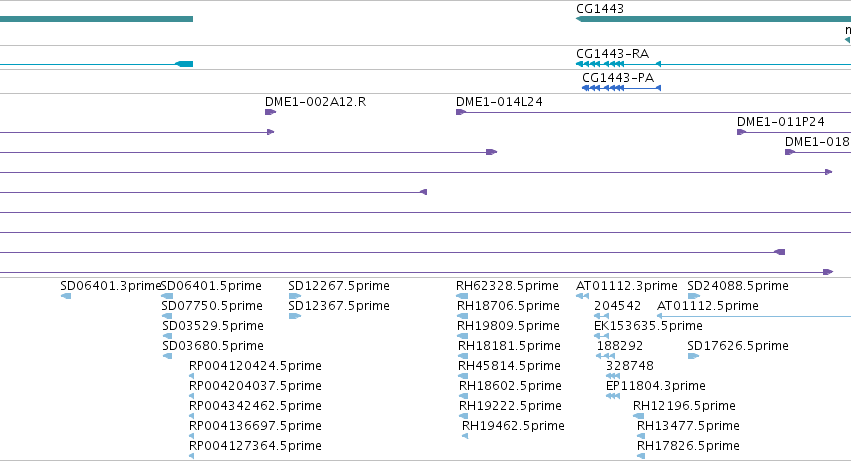
Task: Click the EP11804.3prime label
Action: (656, 386)
